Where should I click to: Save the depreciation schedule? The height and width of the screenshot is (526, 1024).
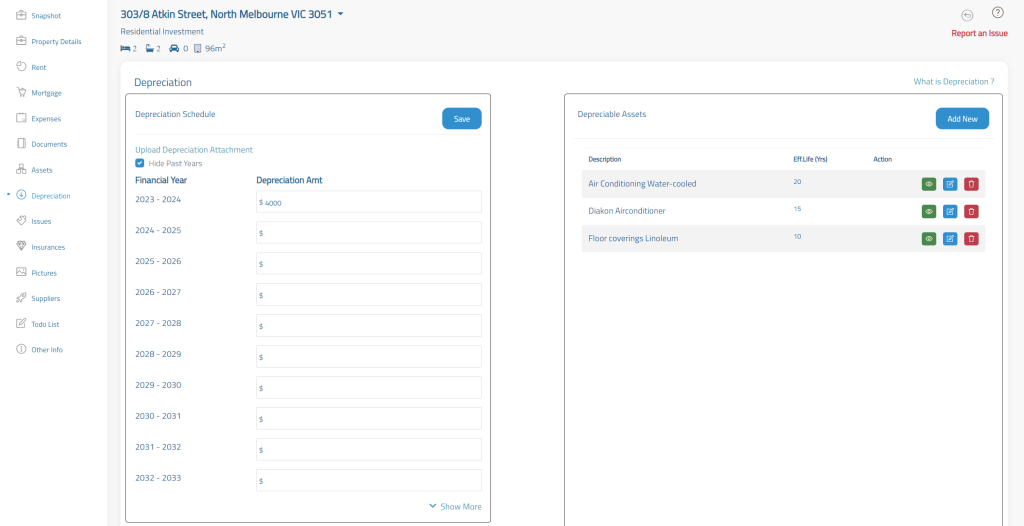point(461,119)
